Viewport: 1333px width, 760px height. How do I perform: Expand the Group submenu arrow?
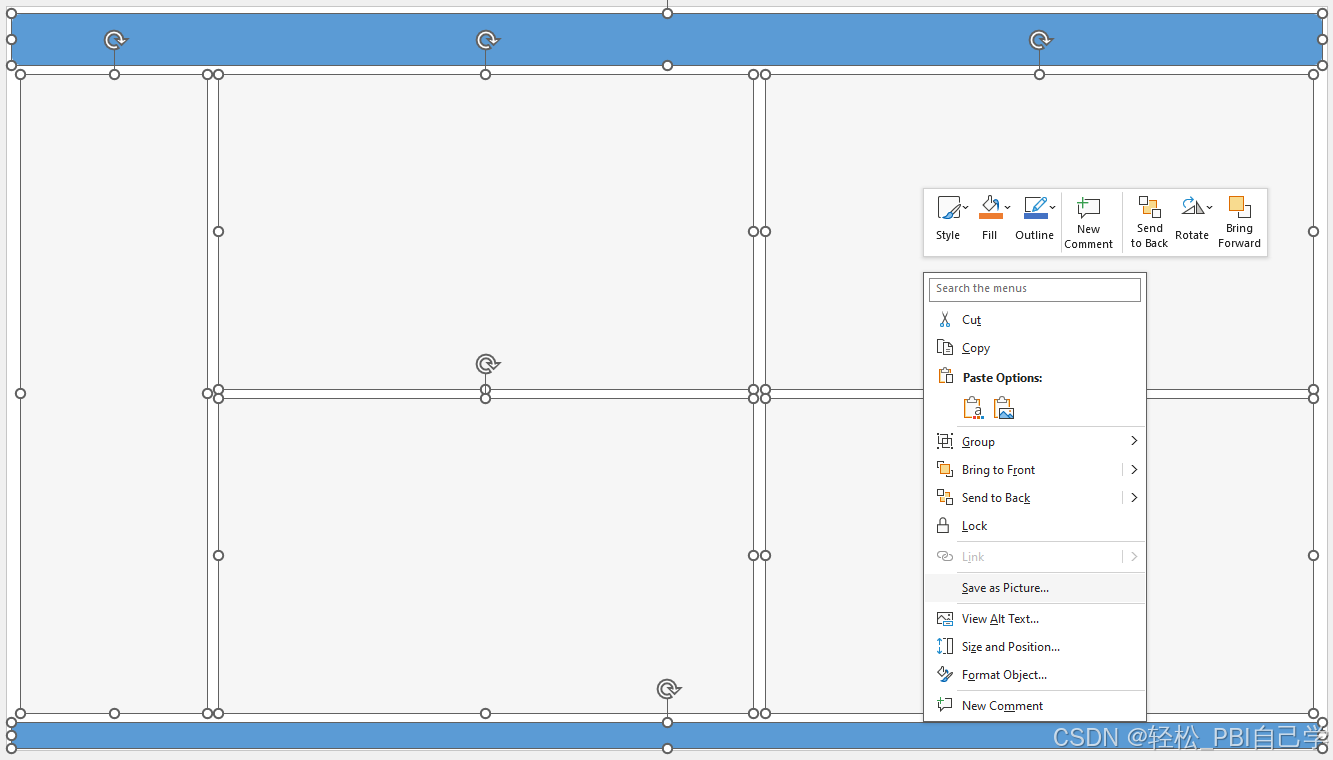click(x=1134, y=441)
